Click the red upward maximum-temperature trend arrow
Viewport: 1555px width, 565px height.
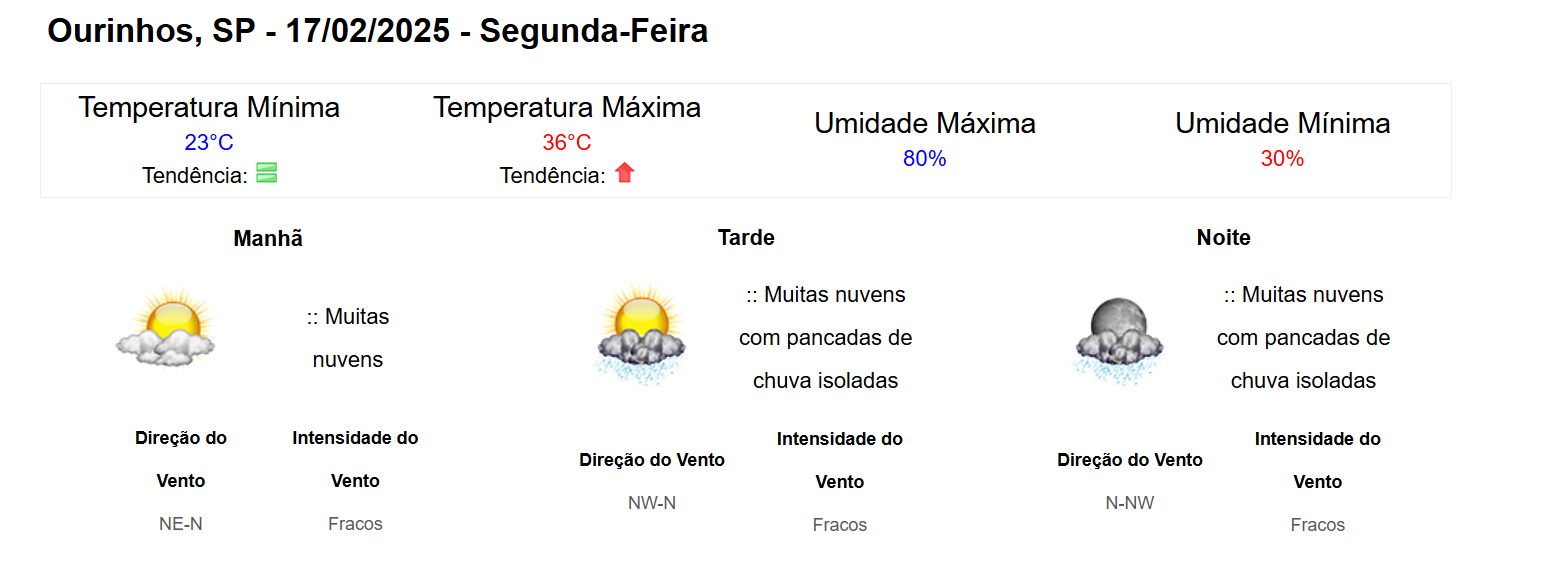[624, 173]
